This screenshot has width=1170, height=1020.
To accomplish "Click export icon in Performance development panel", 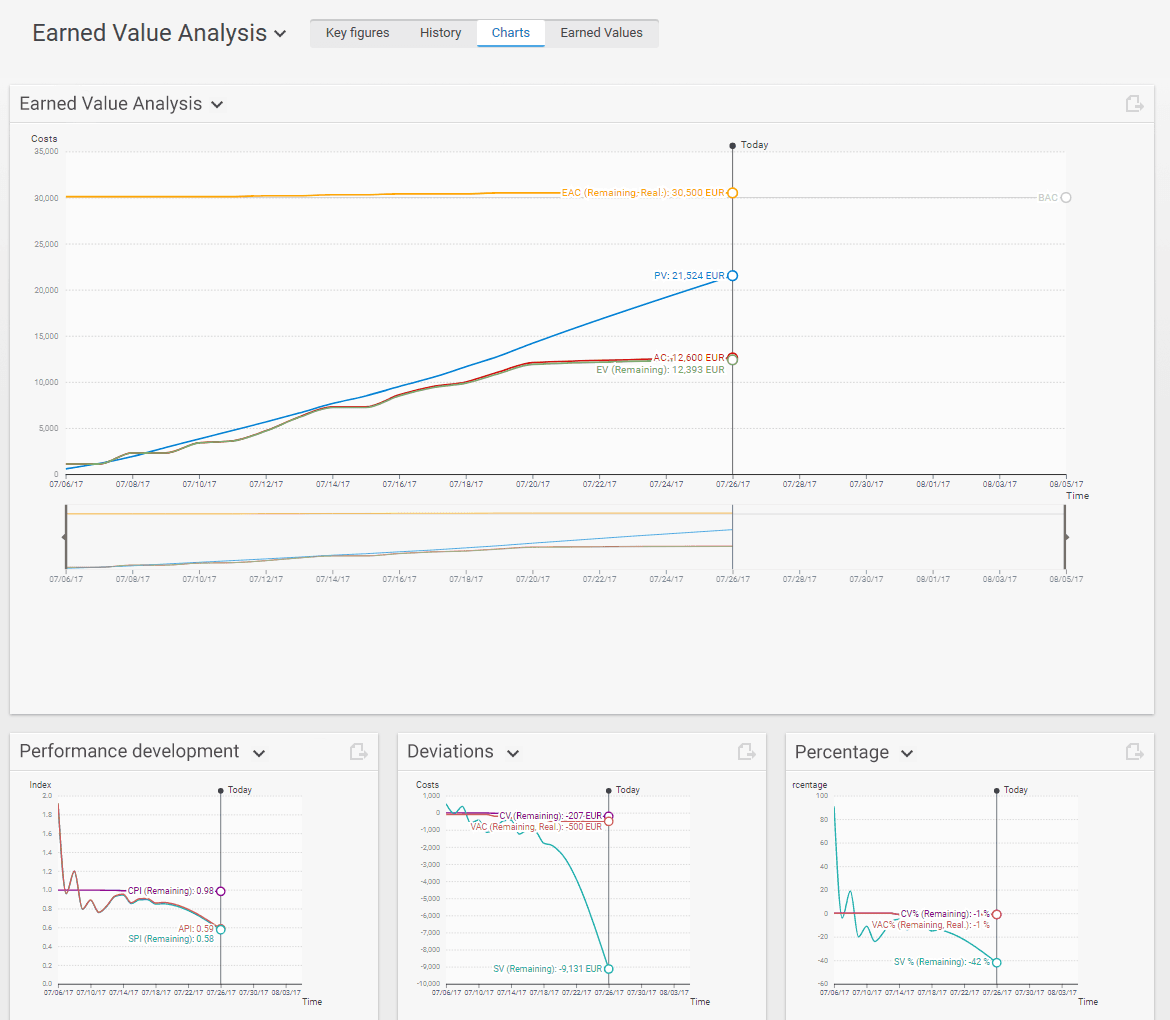I will 359,752.
